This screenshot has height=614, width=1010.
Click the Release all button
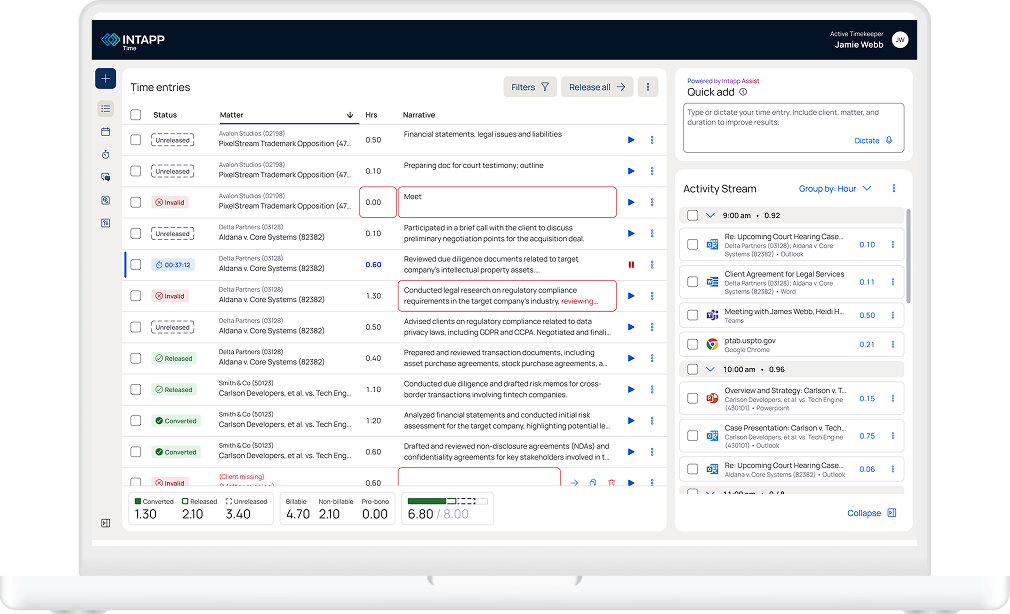click(x=596, y=87)
